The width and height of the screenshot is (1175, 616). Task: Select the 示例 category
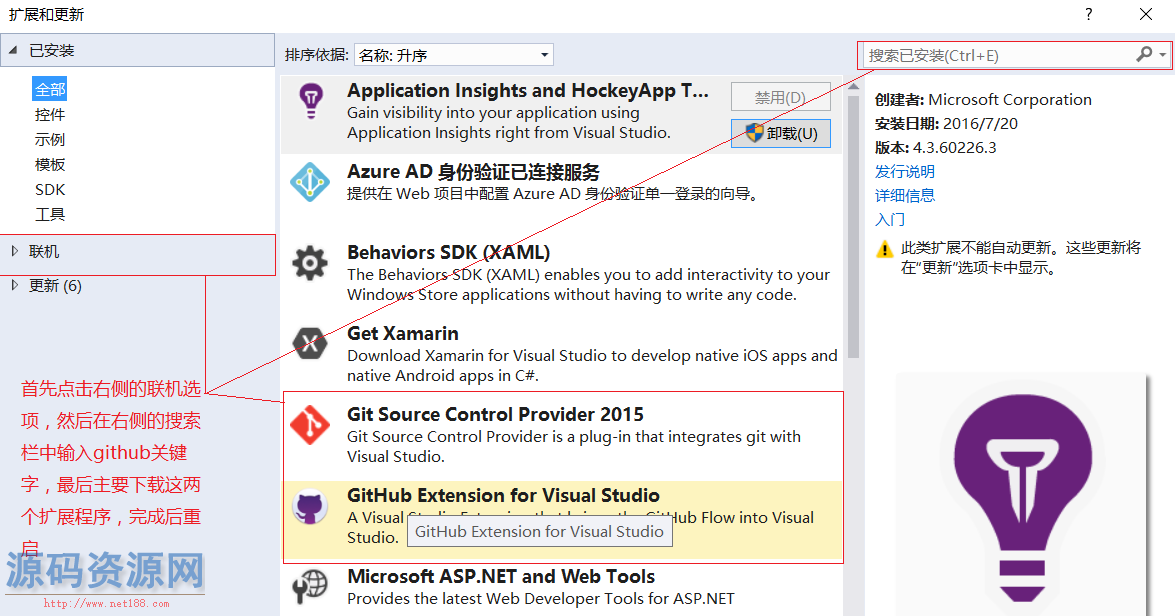point(50,139)
